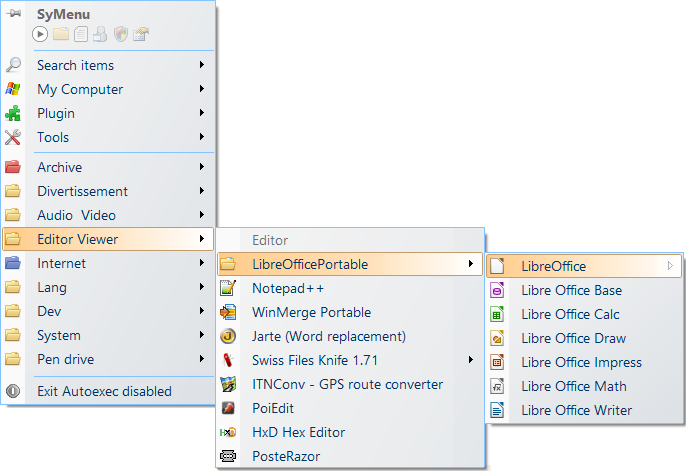The width and height of the screenshot is (686, 471).
Task: Start HxD Hex Editor
Action: pos(298,432)
